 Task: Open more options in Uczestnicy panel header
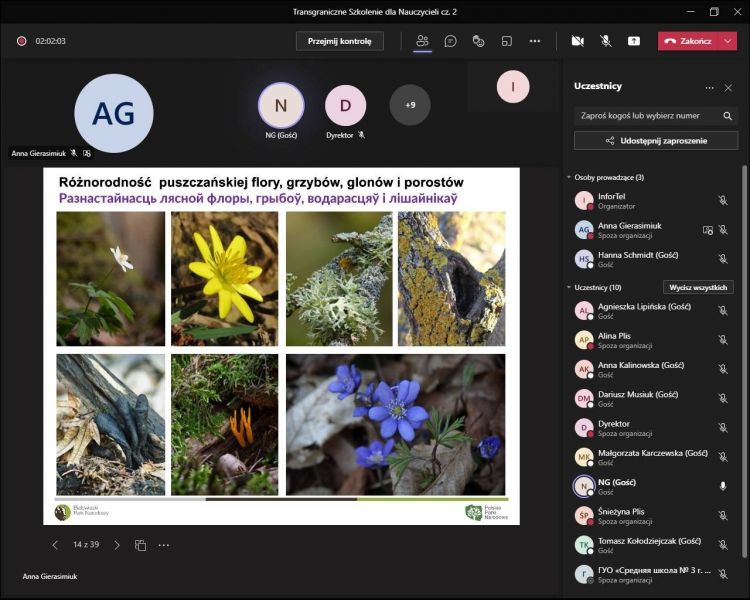point(710,87)
